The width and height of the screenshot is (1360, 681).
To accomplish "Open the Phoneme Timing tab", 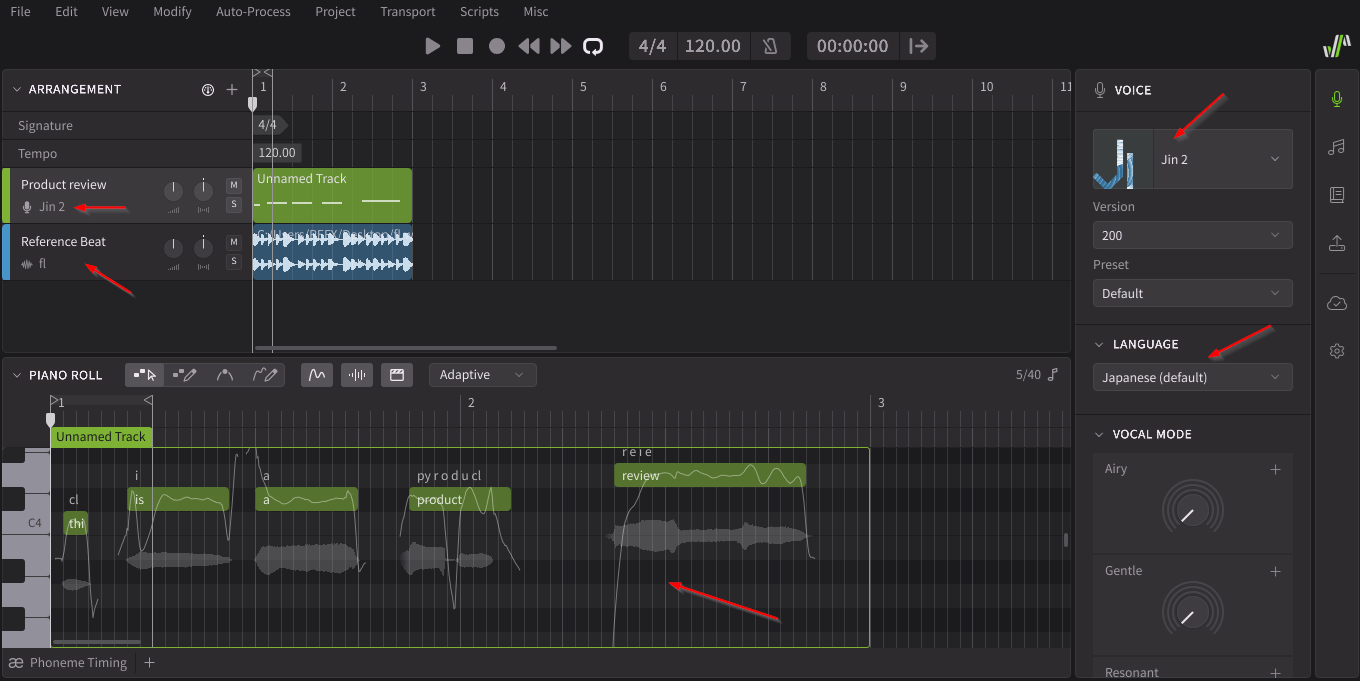I will (68, 662).
